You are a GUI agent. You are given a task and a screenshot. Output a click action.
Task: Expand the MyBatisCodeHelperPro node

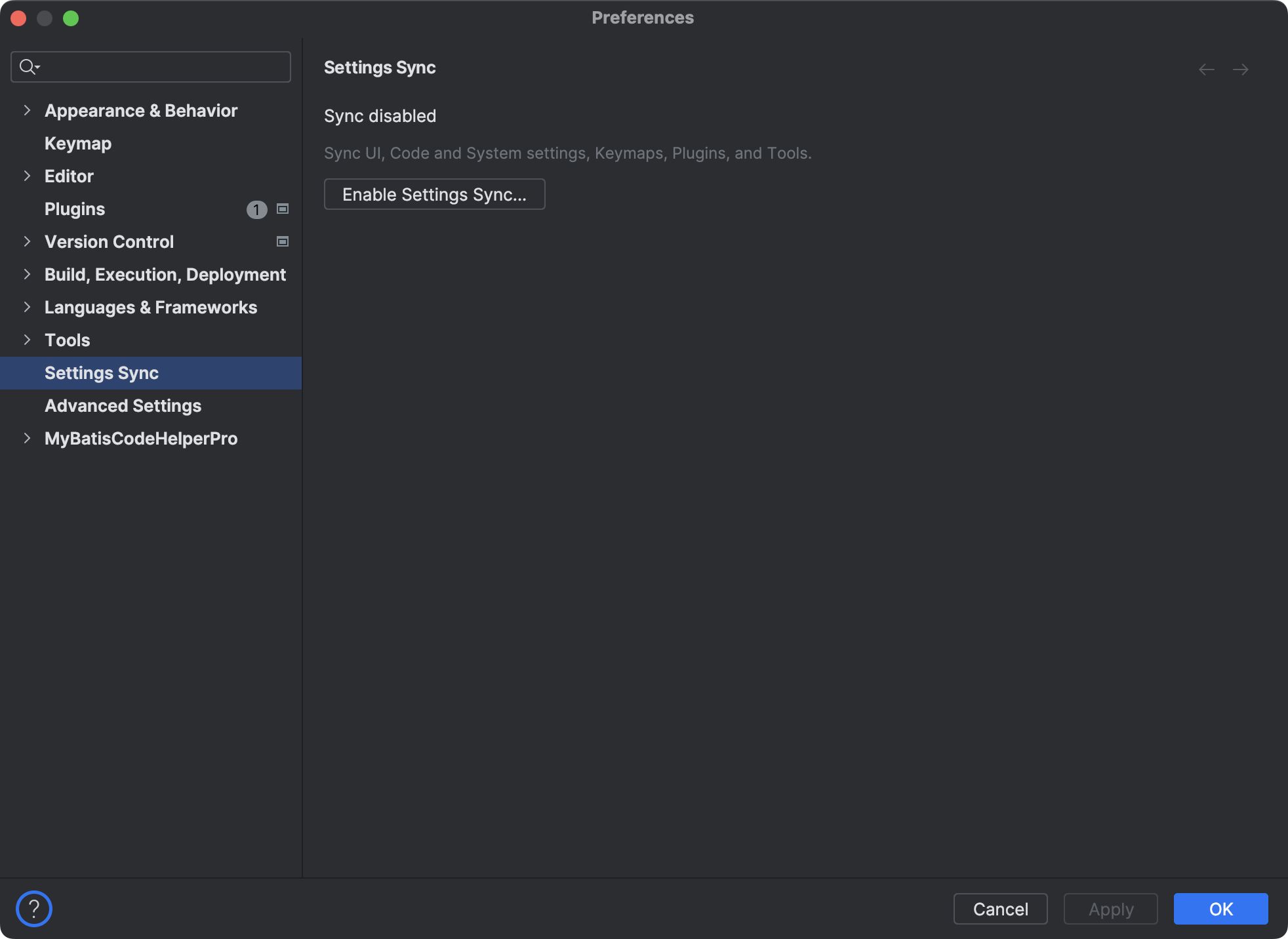tap(27, 439)
